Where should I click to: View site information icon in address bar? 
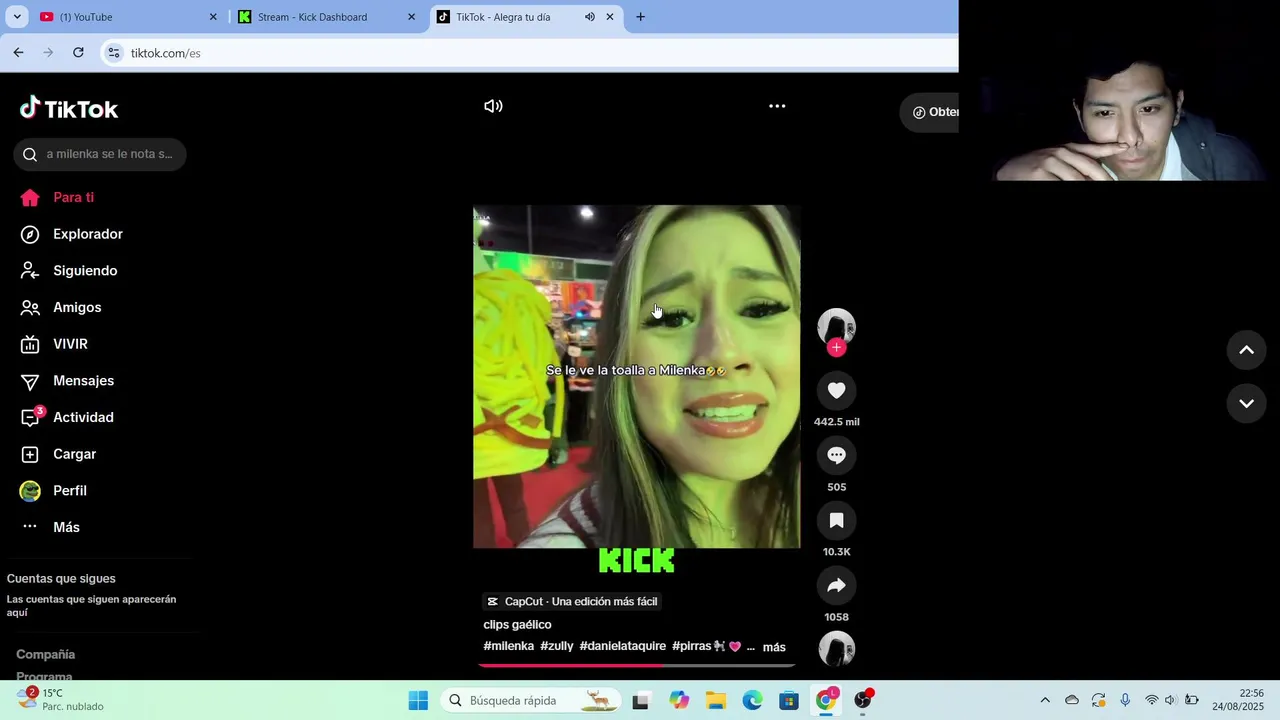coord(114,53)
